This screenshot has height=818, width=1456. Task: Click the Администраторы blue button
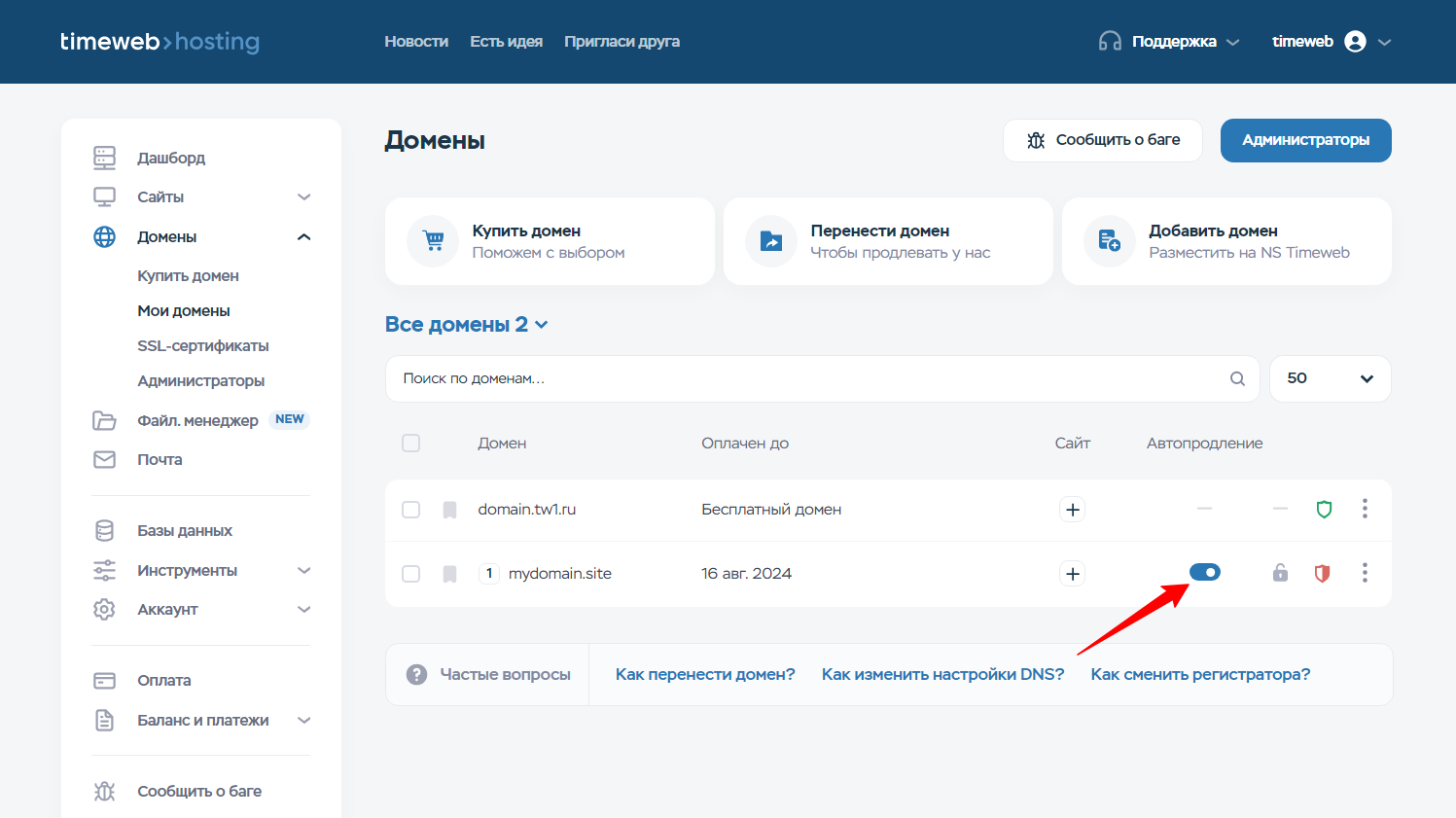(x=1305, y=140)
